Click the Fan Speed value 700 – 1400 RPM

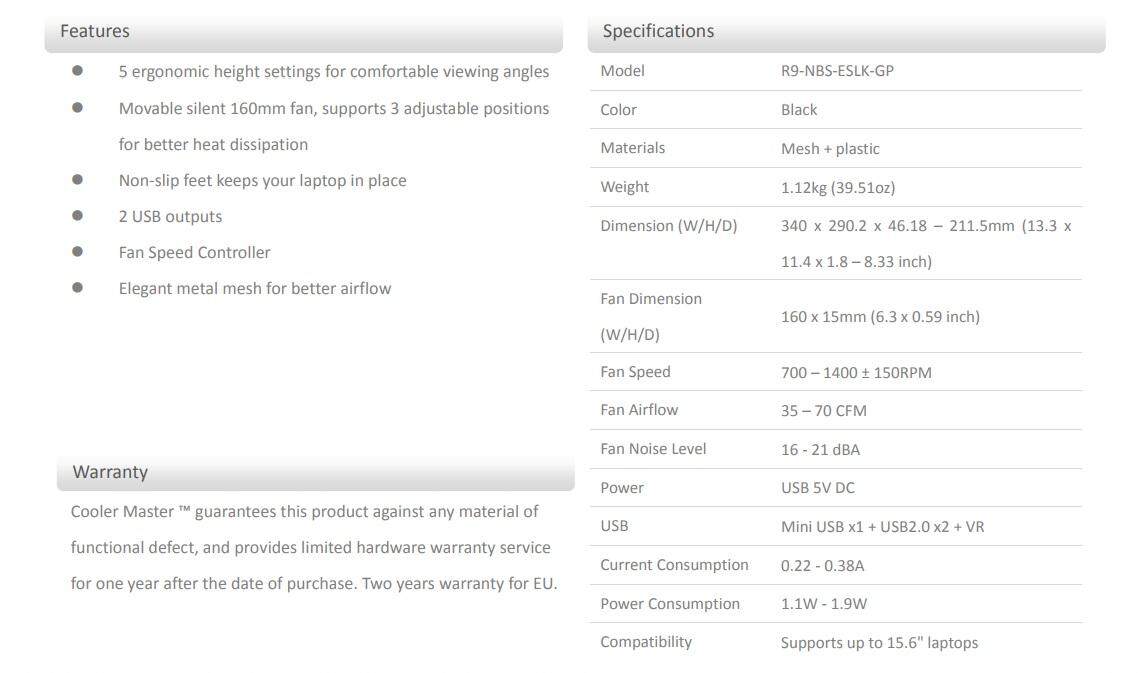pos(856,373)
